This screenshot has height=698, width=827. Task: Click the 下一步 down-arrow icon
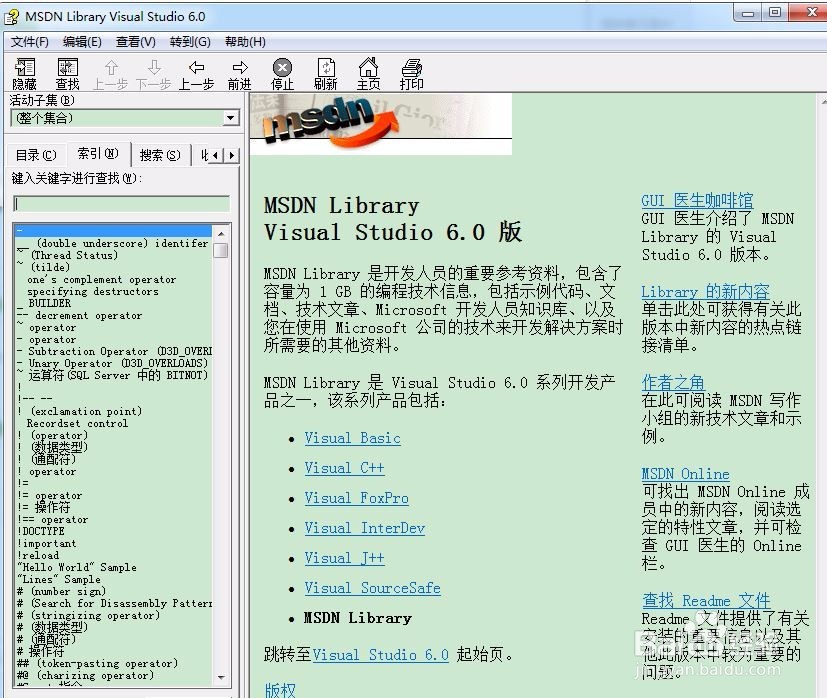[x=153, y=74]
